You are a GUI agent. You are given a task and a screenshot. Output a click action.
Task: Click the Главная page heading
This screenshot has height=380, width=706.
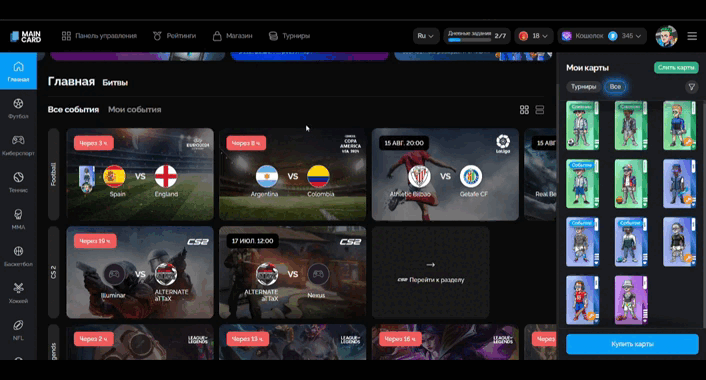(x=71, y=81)
